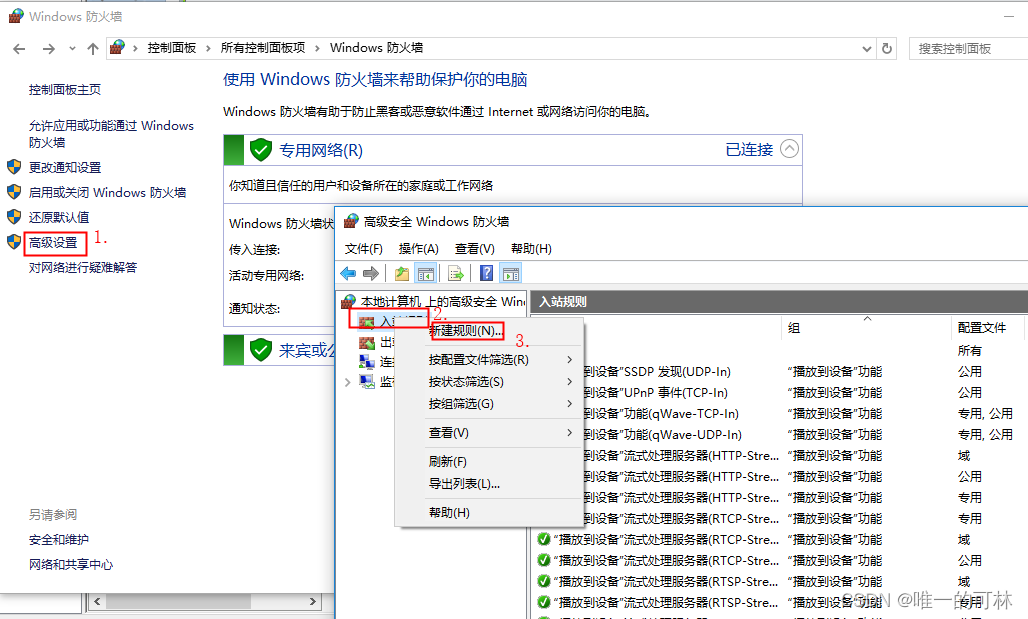Click the blue Back arrow in firewall toolbar
This screenshot has height=619, width=1028.
348,273
